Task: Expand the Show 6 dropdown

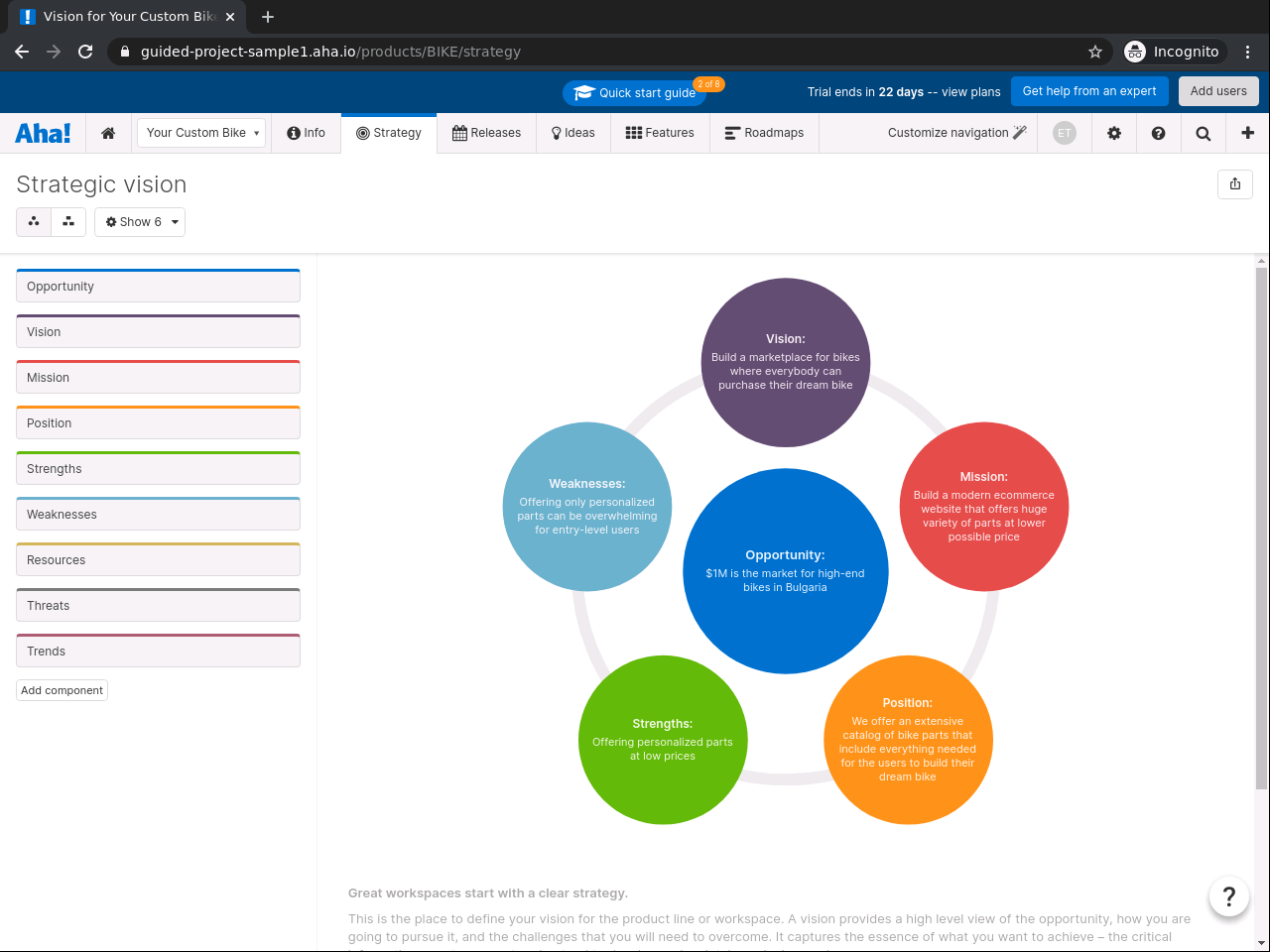Action: click(x=140, y=222)
